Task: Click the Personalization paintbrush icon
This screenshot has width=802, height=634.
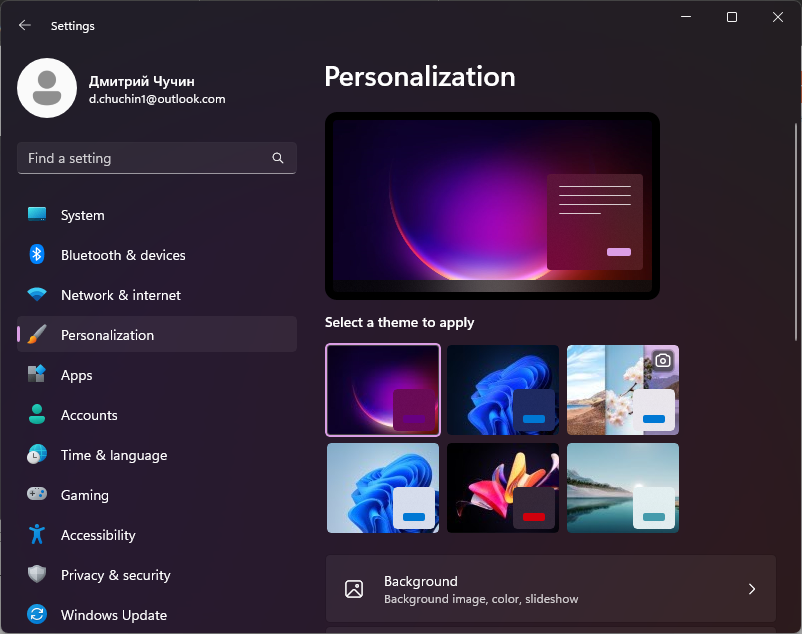Action: pyautogui.click(x=37, y=334)
